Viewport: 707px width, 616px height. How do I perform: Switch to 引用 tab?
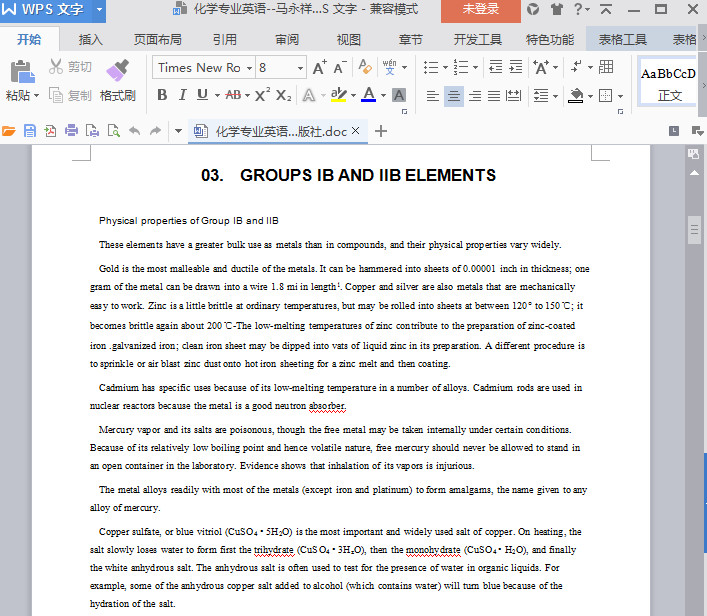[225, 40]
